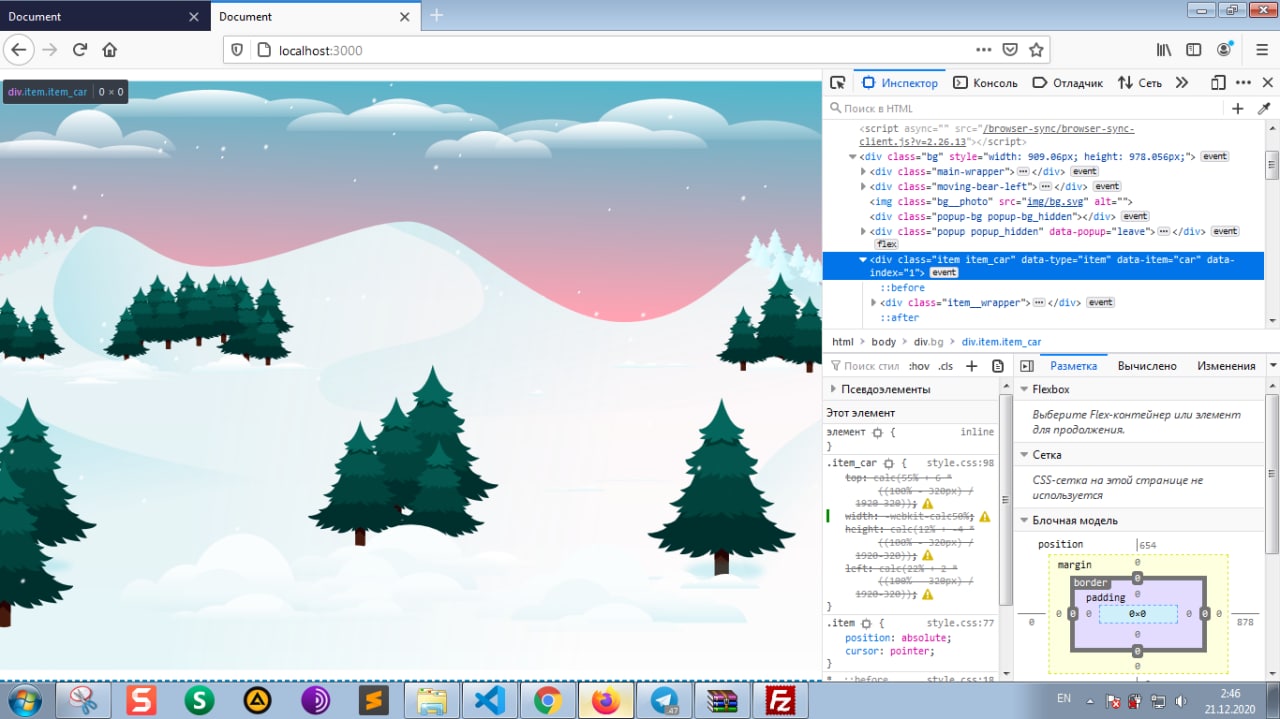
Task: Open FileZilla from the taskbar
Action: pos(779,701)
